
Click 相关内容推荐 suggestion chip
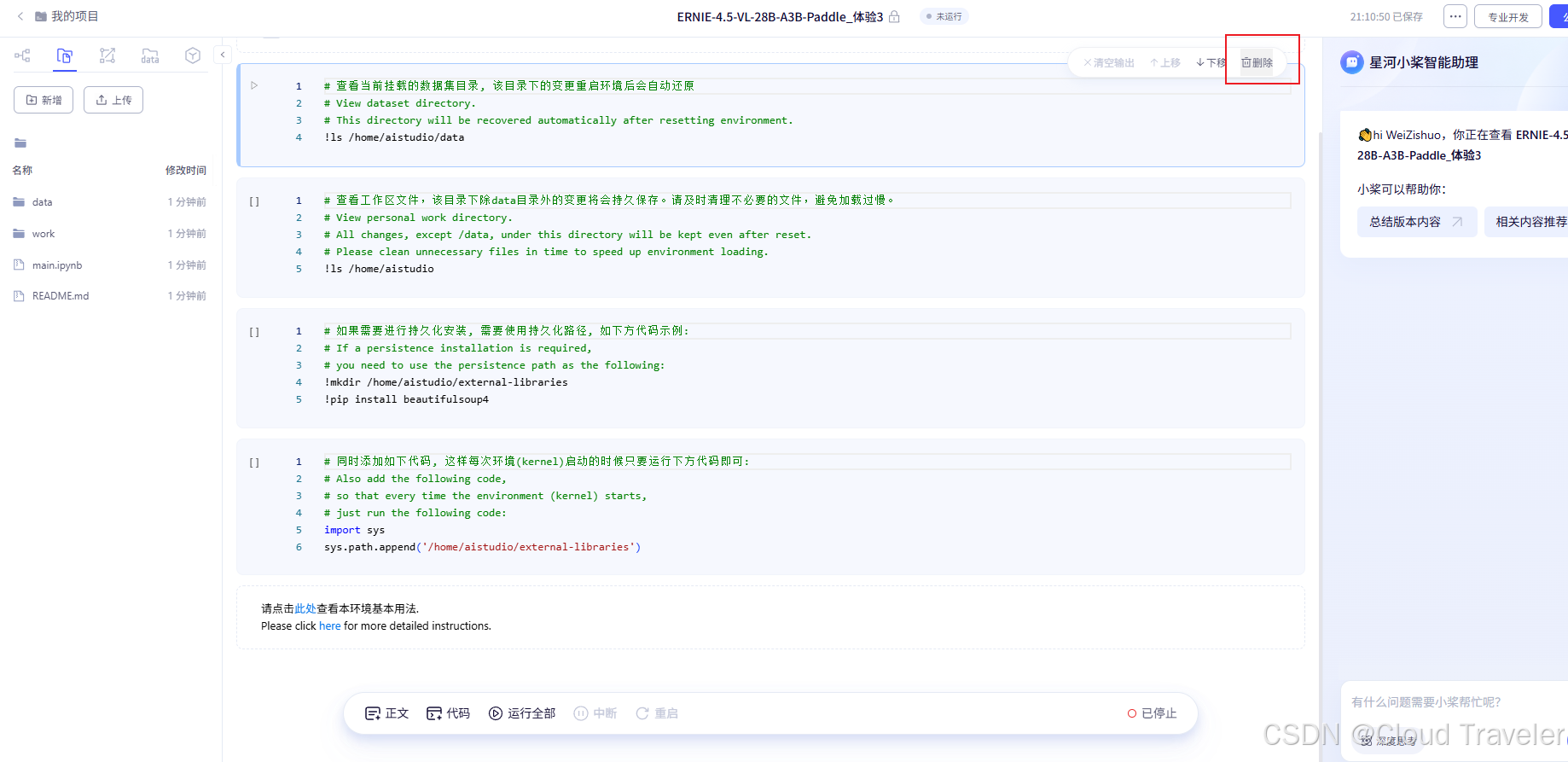pyautogui.click(x=1527, y=222)
